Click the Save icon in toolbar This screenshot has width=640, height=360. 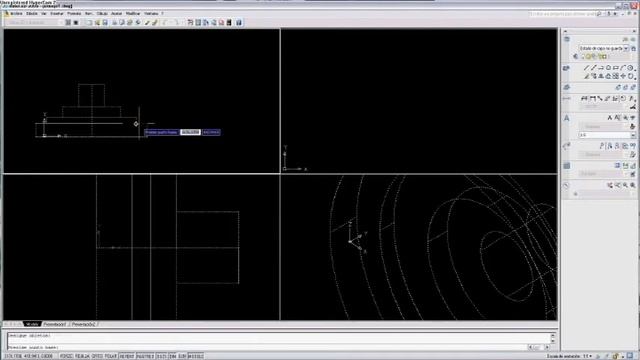[105, 22]
